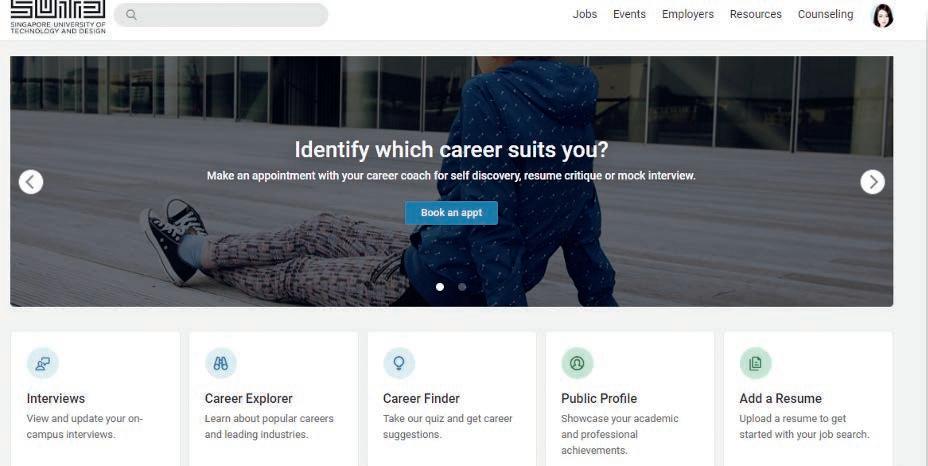Viewport: 928px width, 466px height.
Task: Select the first carousel dot
Action: click(440, 287)
